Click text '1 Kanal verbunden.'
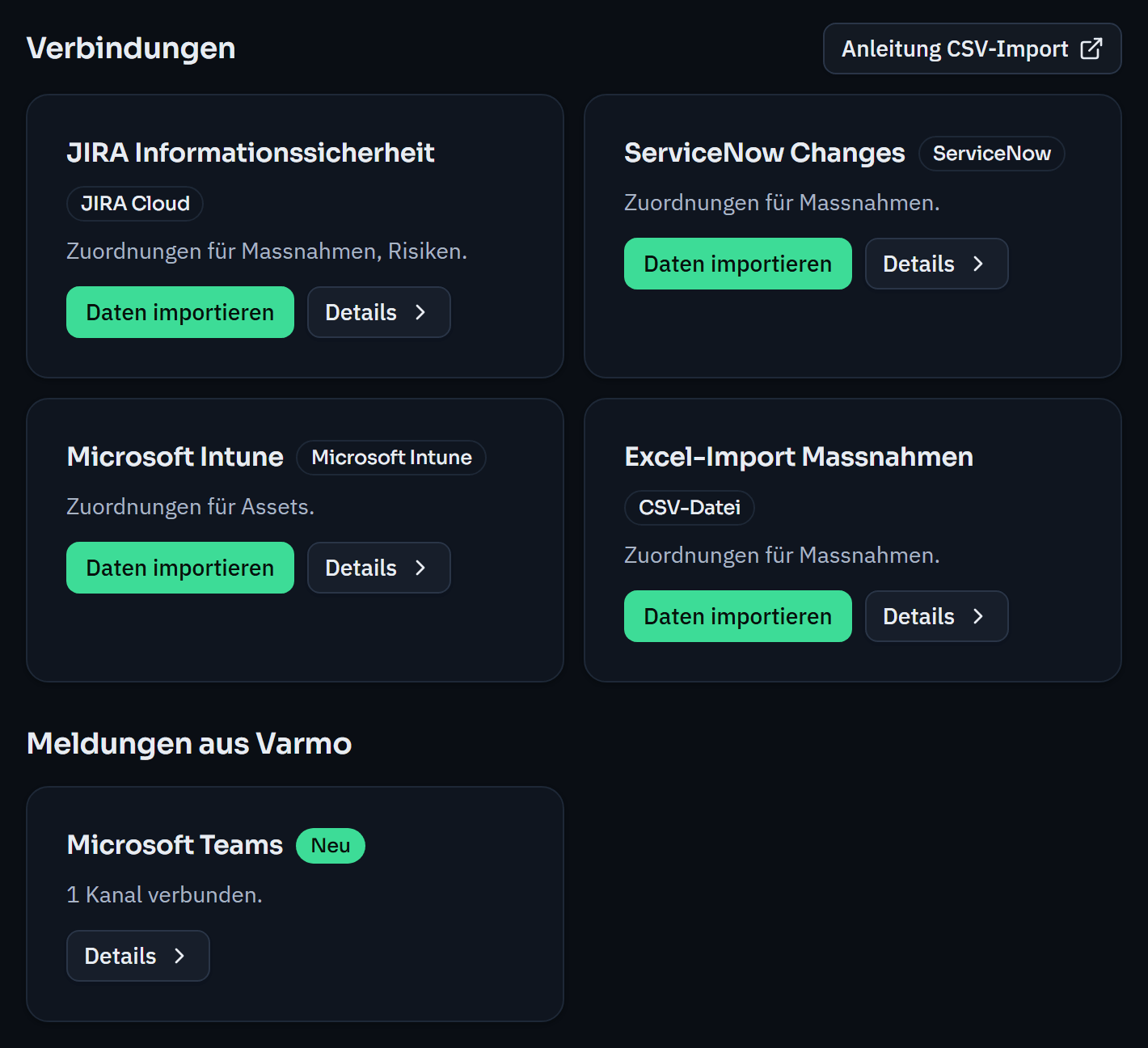This screenshot has height=1048, width=1148. (164, 895)
